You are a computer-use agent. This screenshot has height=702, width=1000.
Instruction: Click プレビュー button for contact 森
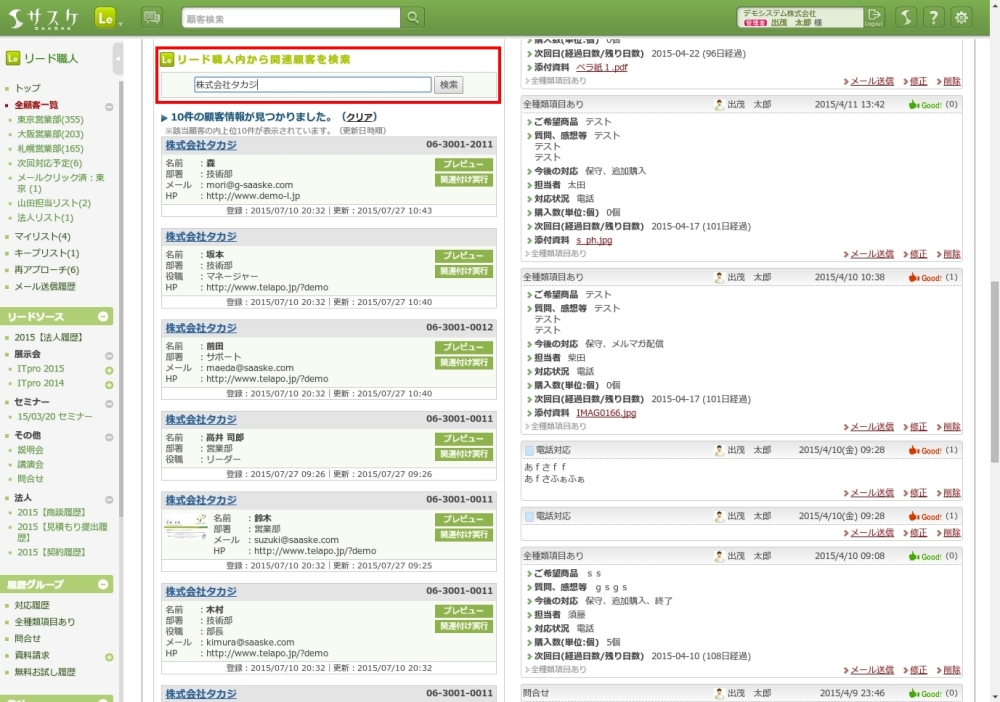pyautogui.click(x=463, y=164)
